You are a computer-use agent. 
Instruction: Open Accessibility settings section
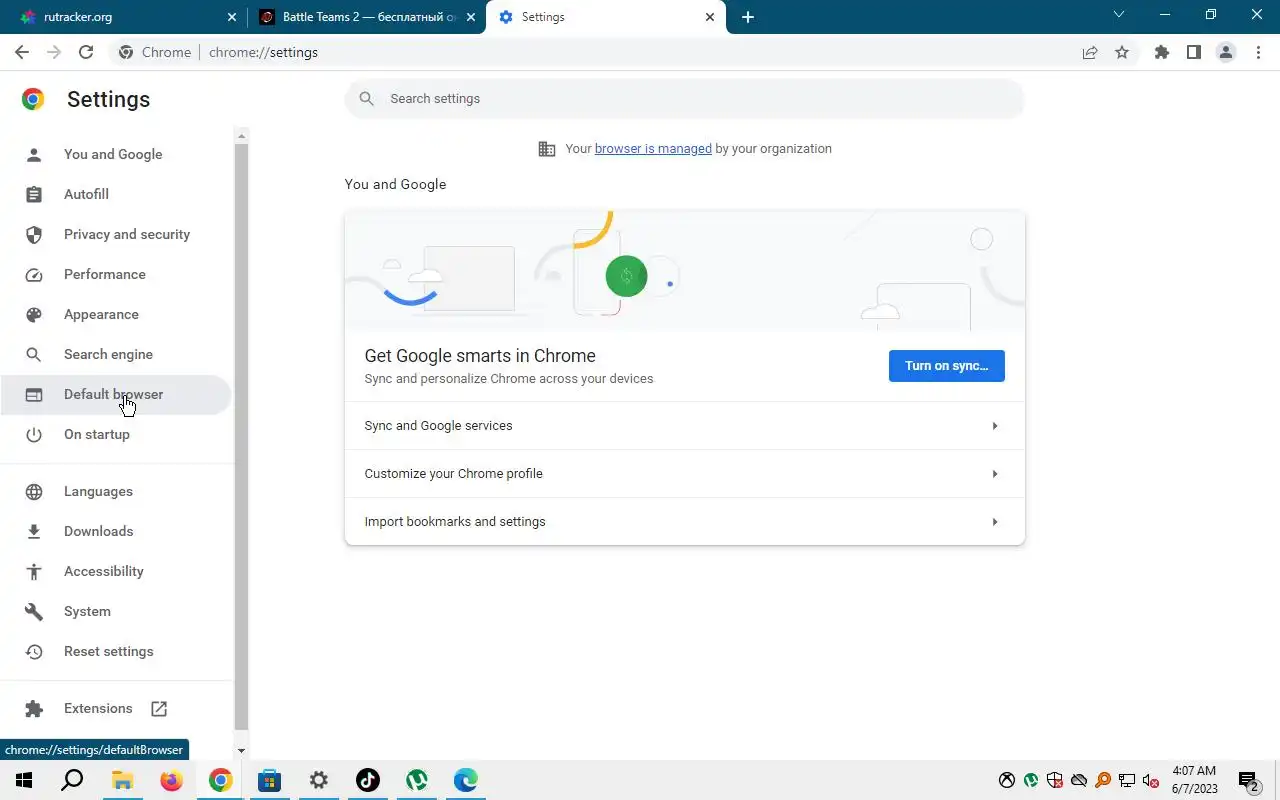[115, 571]
